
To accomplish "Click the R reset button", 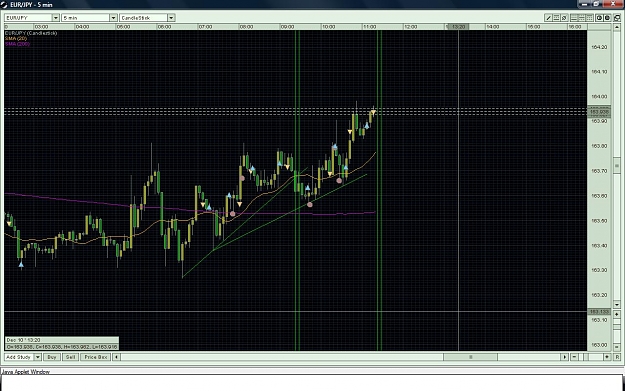I will pos(617,357).
